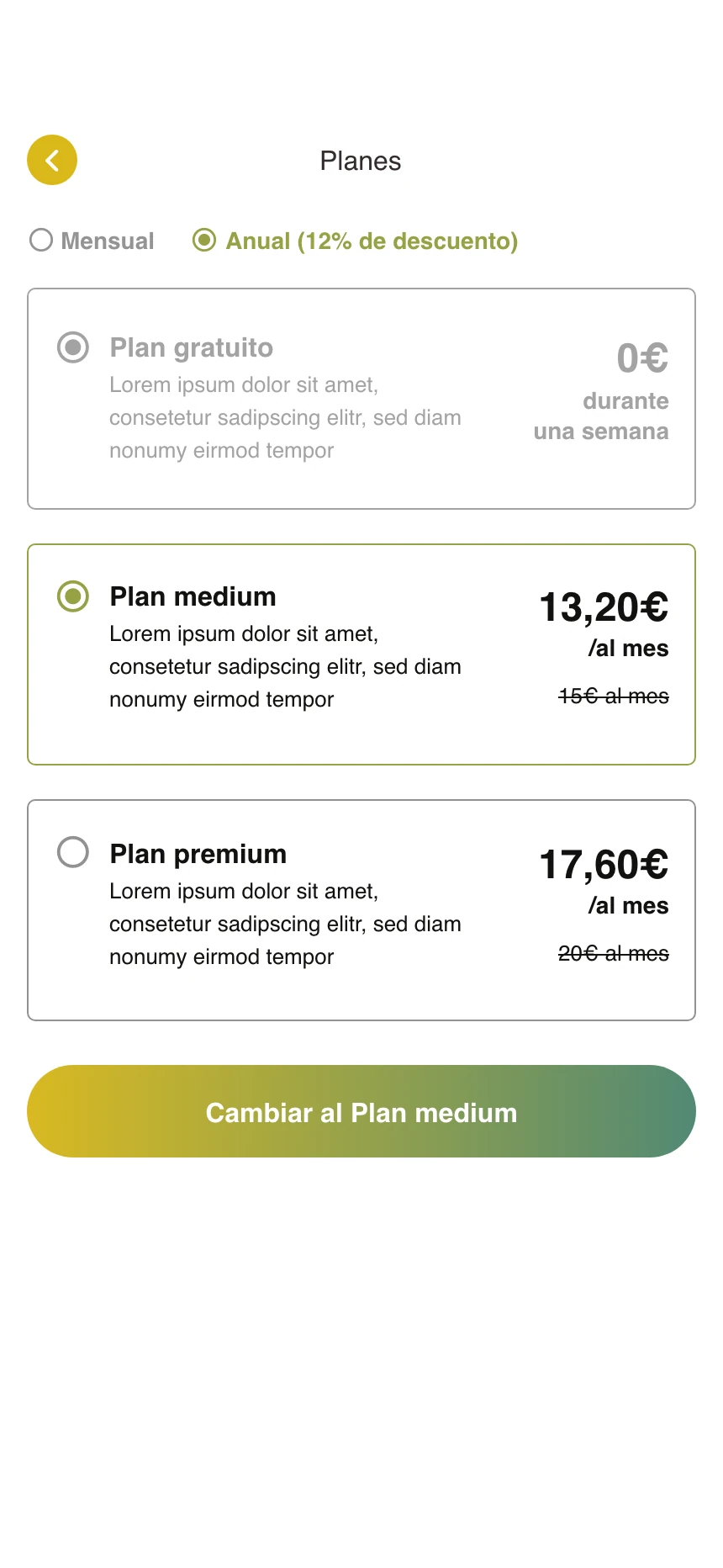The width and height of the screenshot is (723, 1568).
Task: Click the crossed-out 20€ al mes price
Action: 614,954
